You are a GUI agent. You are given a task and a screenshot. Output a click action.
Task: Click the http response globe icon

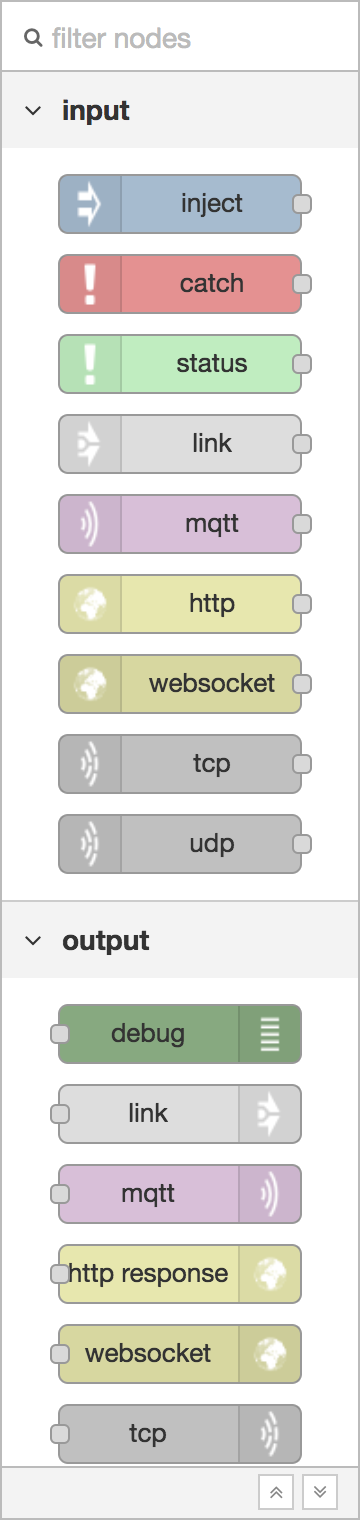point(270,1274)
